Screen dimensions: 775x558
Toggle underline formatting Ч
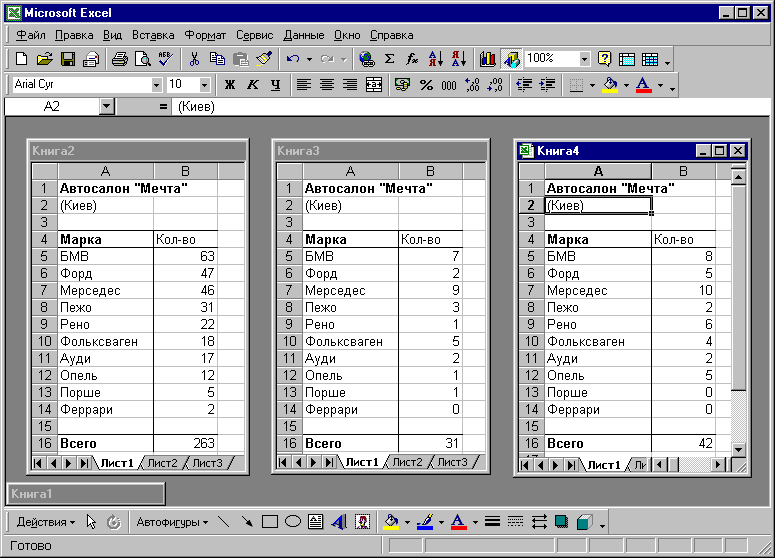pyautogui.click(x=276, y=85)
